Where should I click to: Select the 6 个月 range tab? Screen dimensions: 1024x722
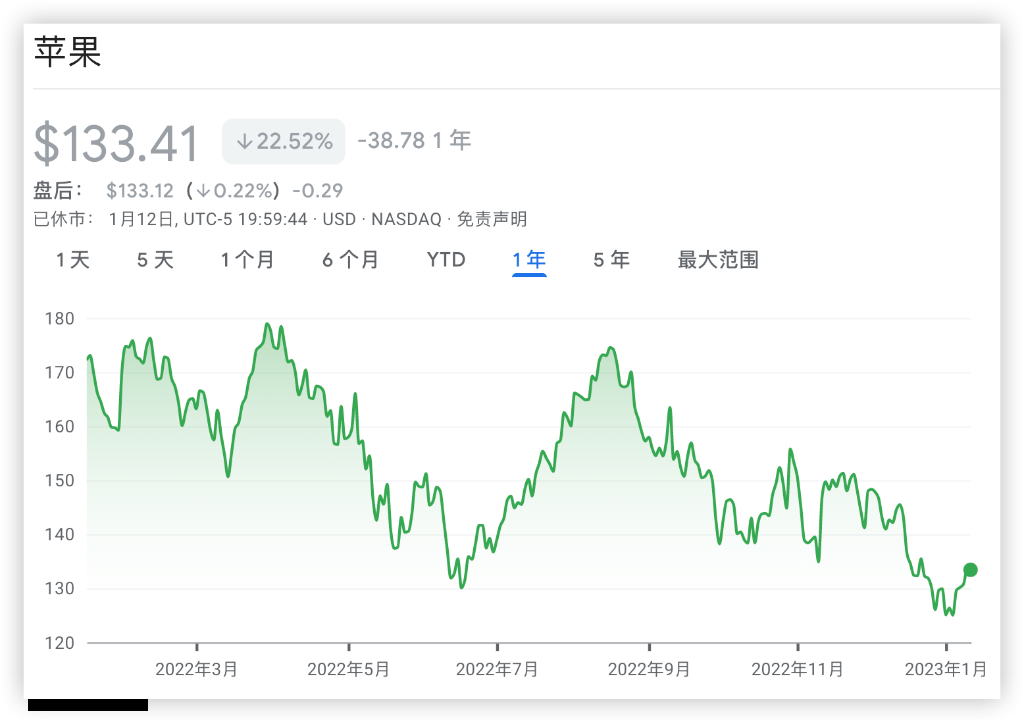click(x=351, y=260)
